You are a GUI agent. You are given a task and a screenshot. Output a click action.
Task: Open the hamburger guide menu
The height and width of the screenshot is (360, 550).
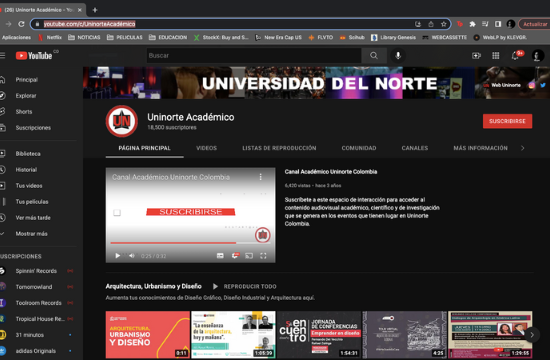(x=2, y=55)
